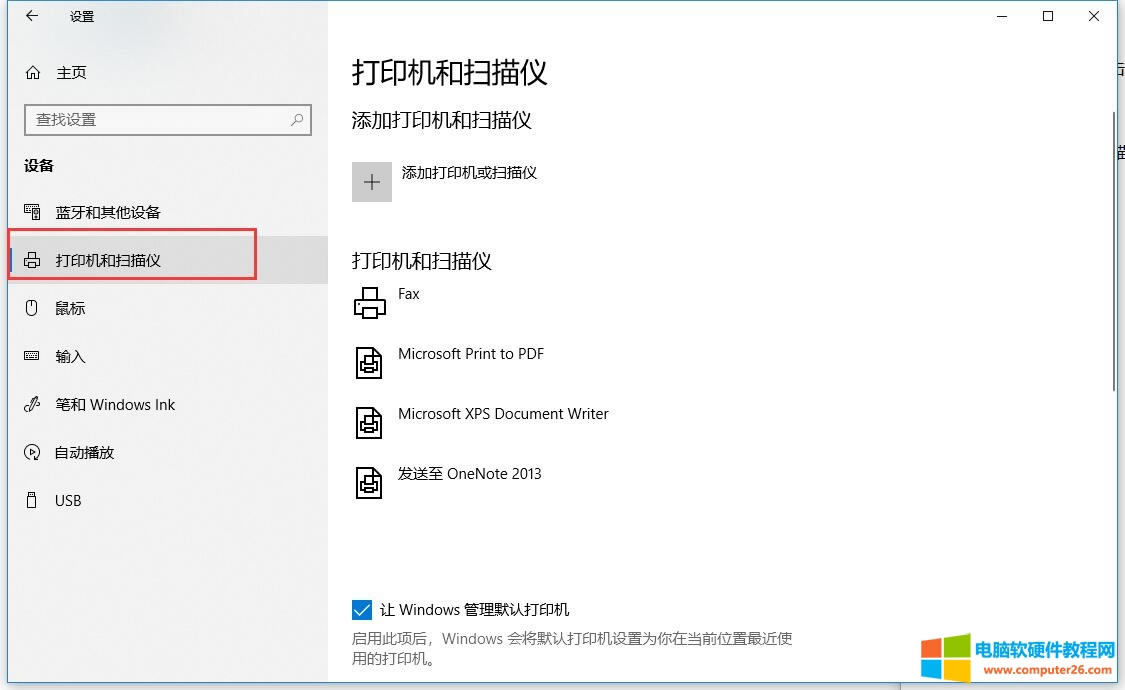Screen dimensions: 1125x690
Task: Click the keyboard icon beside 输入
Action: (x=32, y=356)
